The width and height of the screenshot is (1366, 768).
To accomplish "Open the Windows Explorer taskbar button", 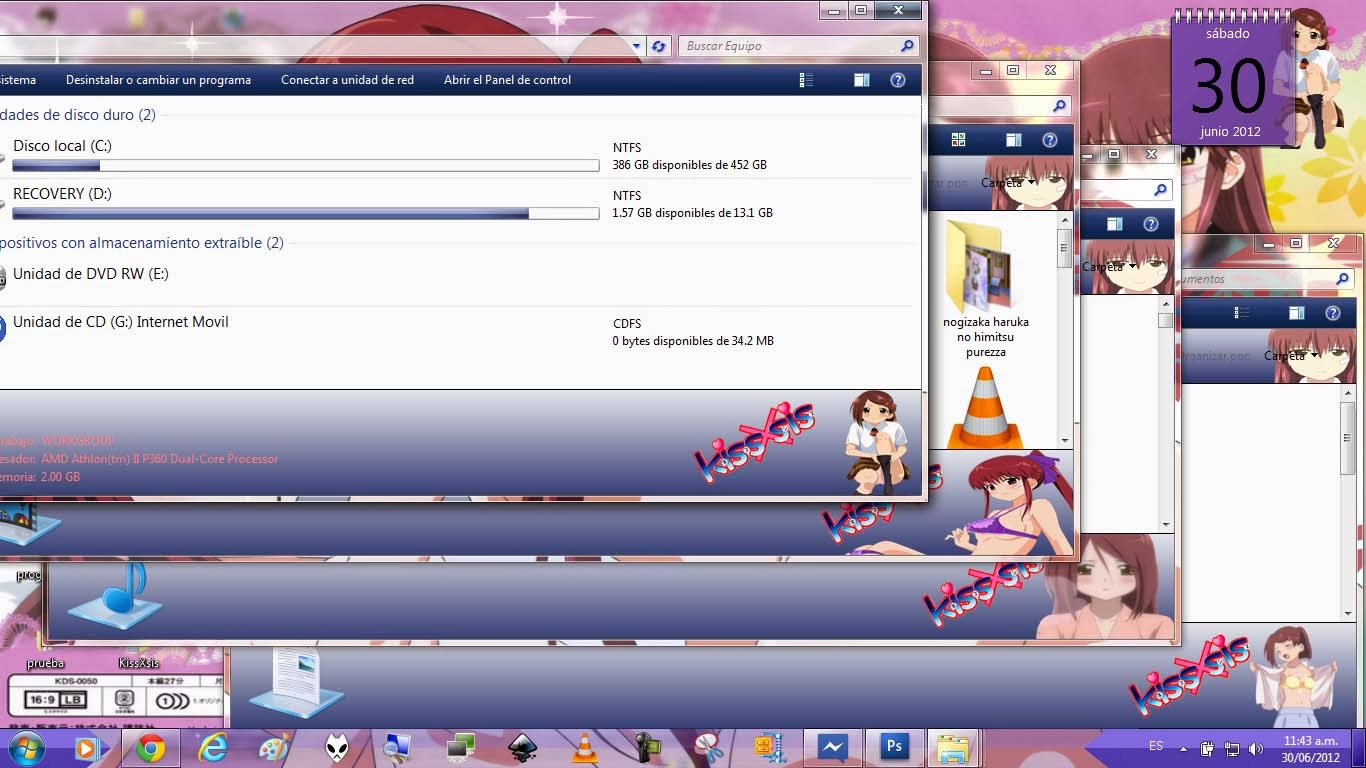I will tap(953, 748).
